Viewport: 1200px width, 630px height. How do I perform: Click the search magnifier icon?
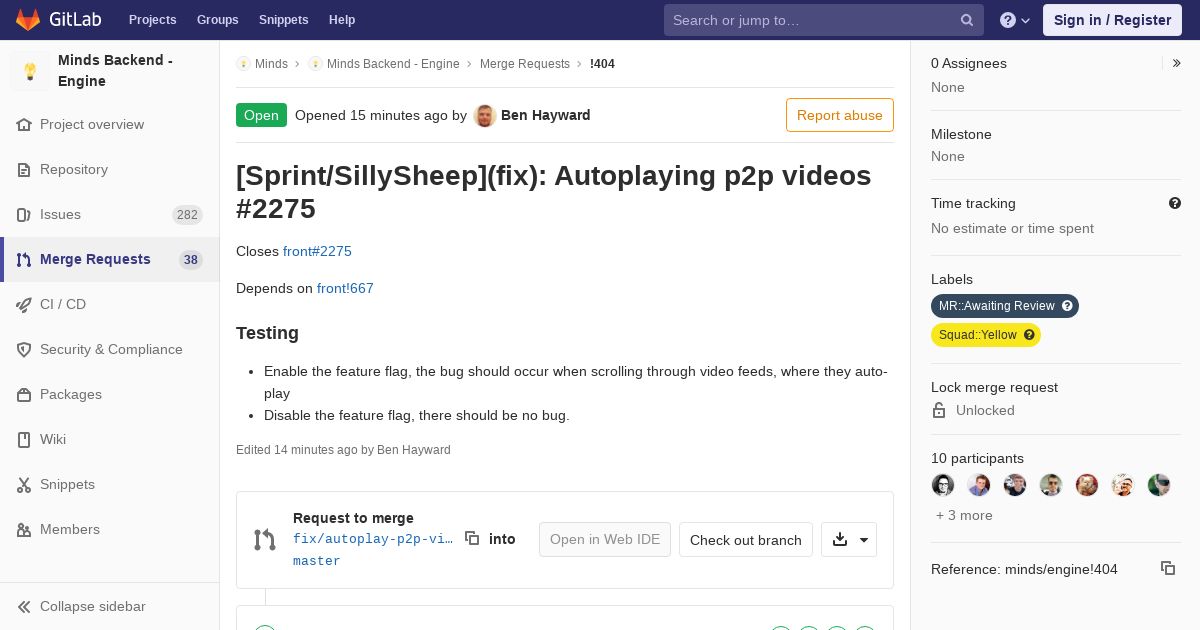coord(967,20)
